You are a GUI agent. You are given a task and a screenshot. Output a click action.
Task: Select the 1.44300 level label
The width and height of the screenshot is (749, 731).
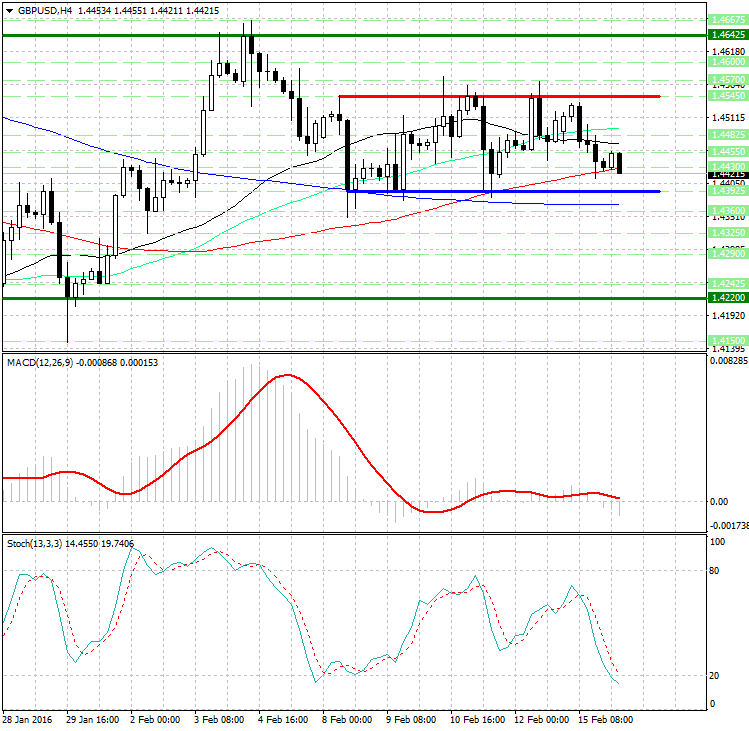coord(728,166)
